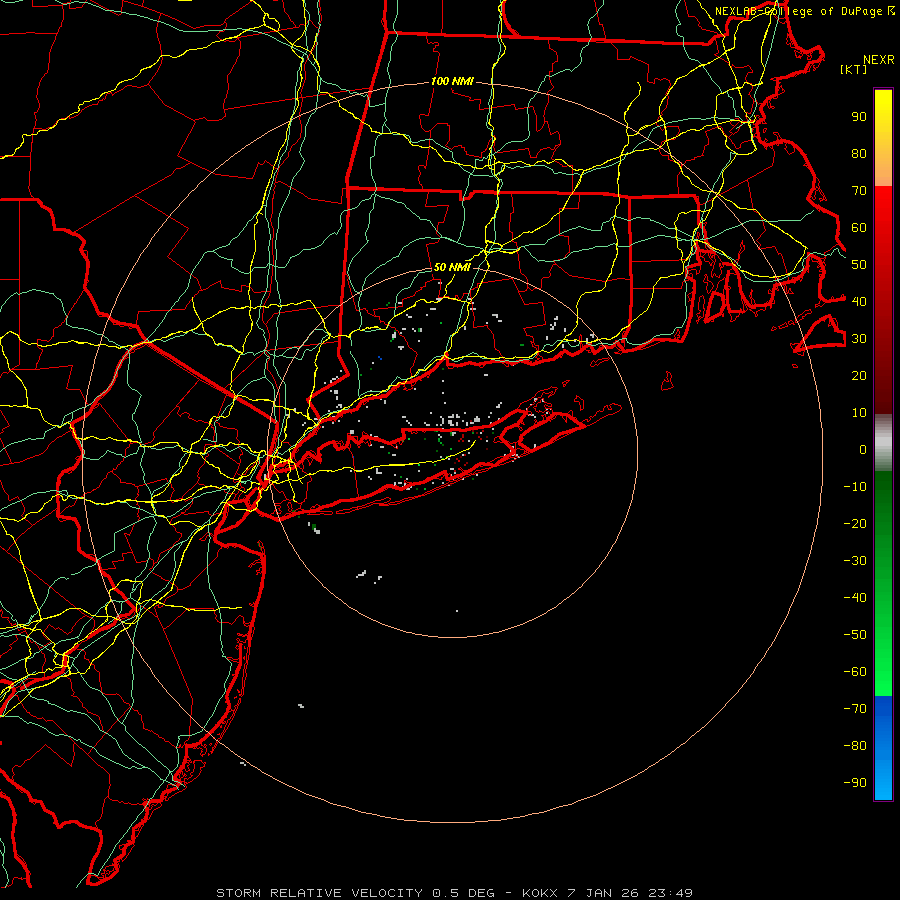Click the "100 NMI" range ring label

(x=452, y=82)
